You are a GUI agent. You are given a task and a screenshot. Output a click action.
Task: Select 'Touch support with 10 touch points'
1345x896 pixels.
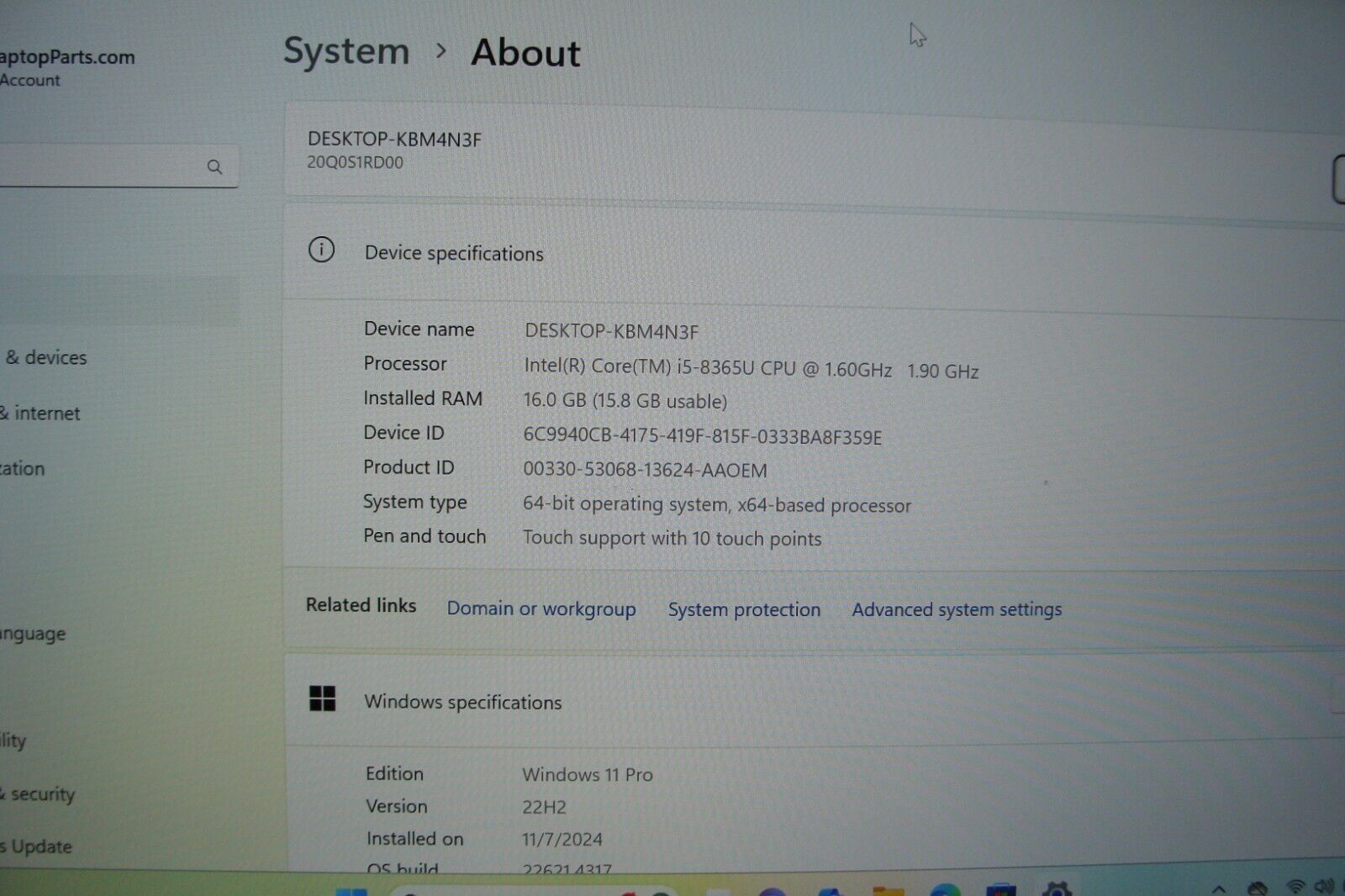[x=672, y=538]
